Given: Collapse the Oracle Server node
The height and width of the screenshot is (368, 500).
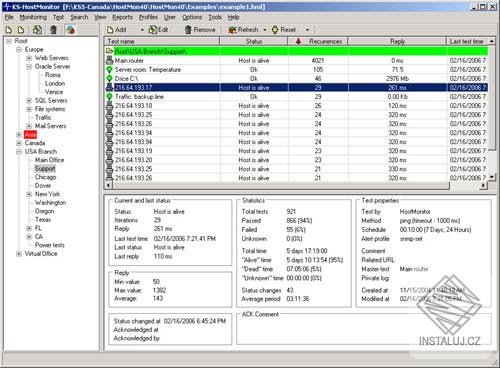Looking at the screenshot, I should (x=29, y=67).
